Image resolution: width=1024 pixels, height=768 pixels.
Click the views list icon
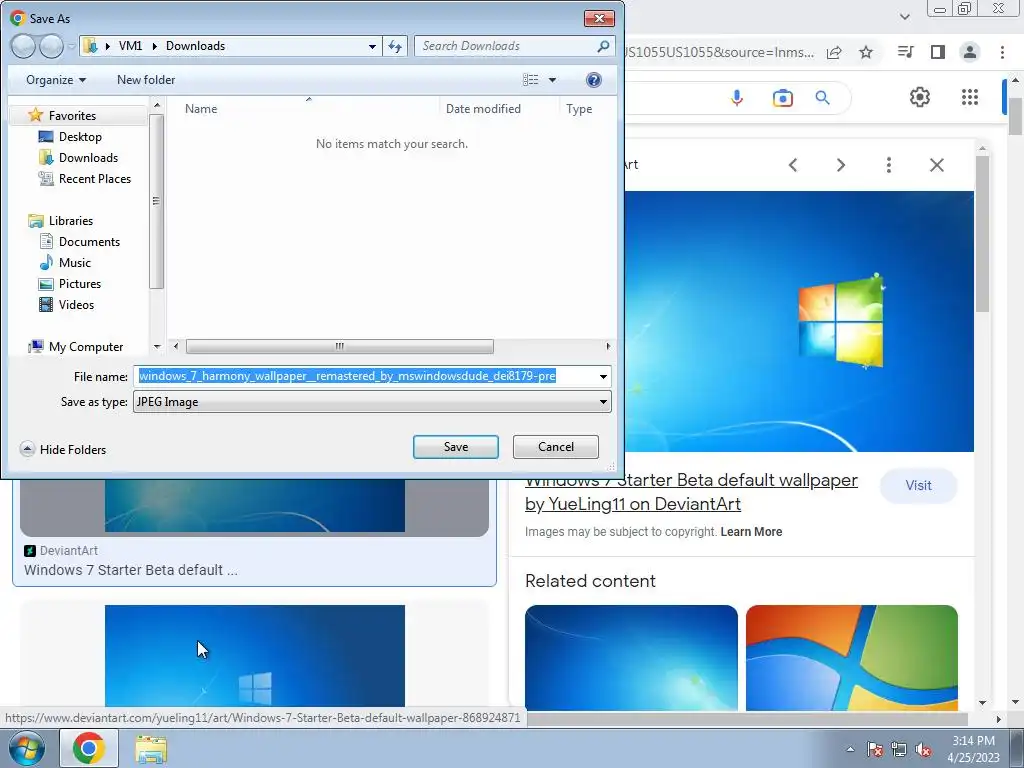530,80
